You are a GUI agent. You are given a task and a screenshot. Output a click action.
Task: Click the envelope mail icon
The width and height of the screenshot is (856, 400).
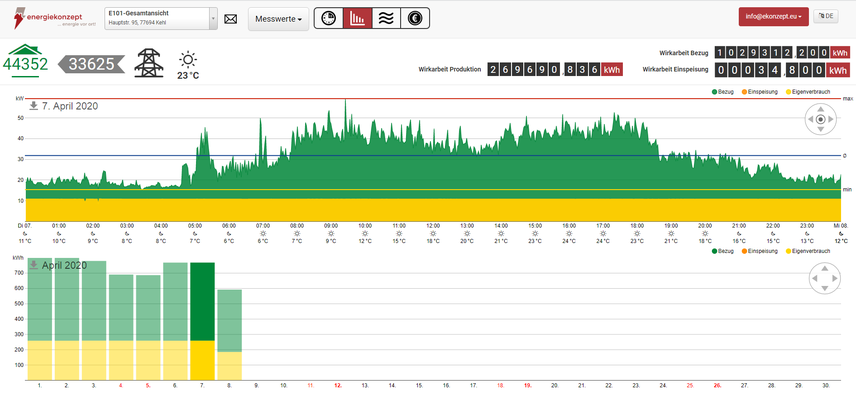230,18
